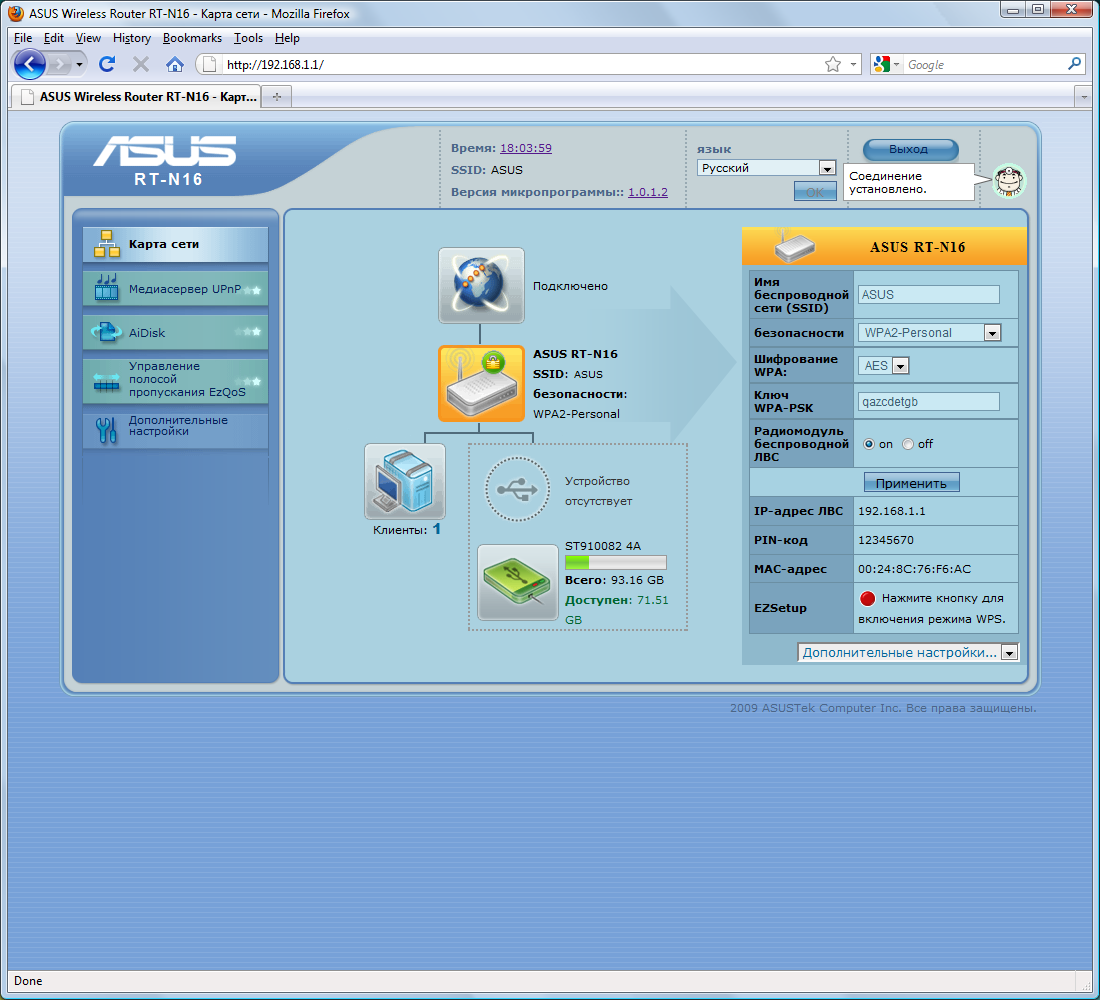
Task: Click the forward navigation arrow
Action: pos(60,65)
